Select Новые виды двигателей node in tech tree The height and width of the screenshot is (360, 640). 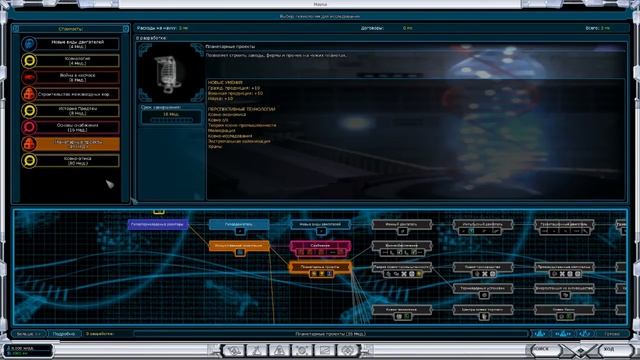pos(320,224)
